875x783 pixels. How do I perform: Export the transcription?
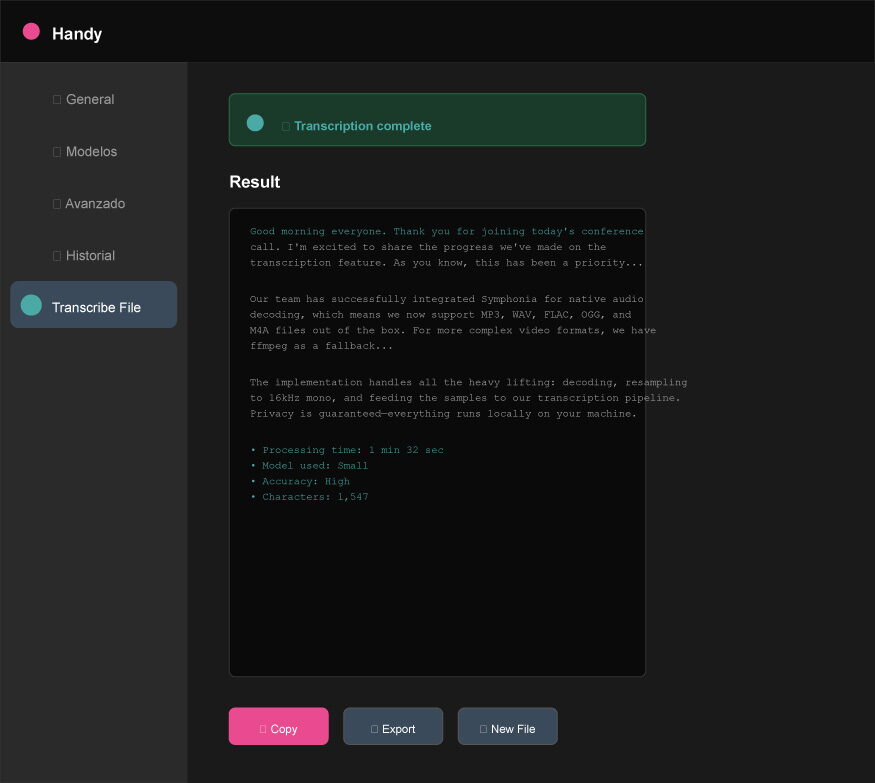pyautogui.click(x=393, y=726)
